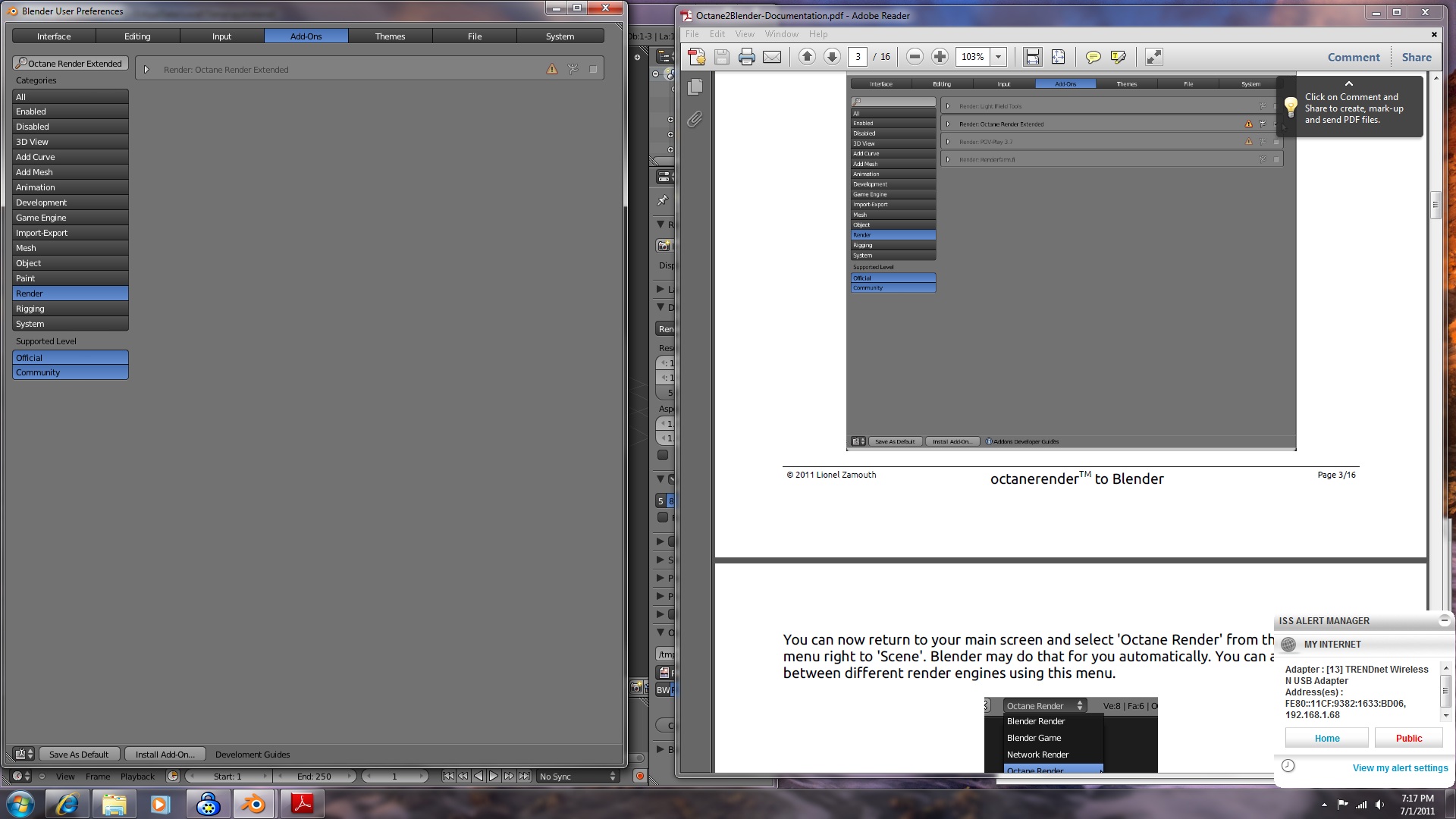Image resolution: width=1456 pixels, height=819 pixels.
Task: Click the End frame 250 slider field
Action: 314,777
